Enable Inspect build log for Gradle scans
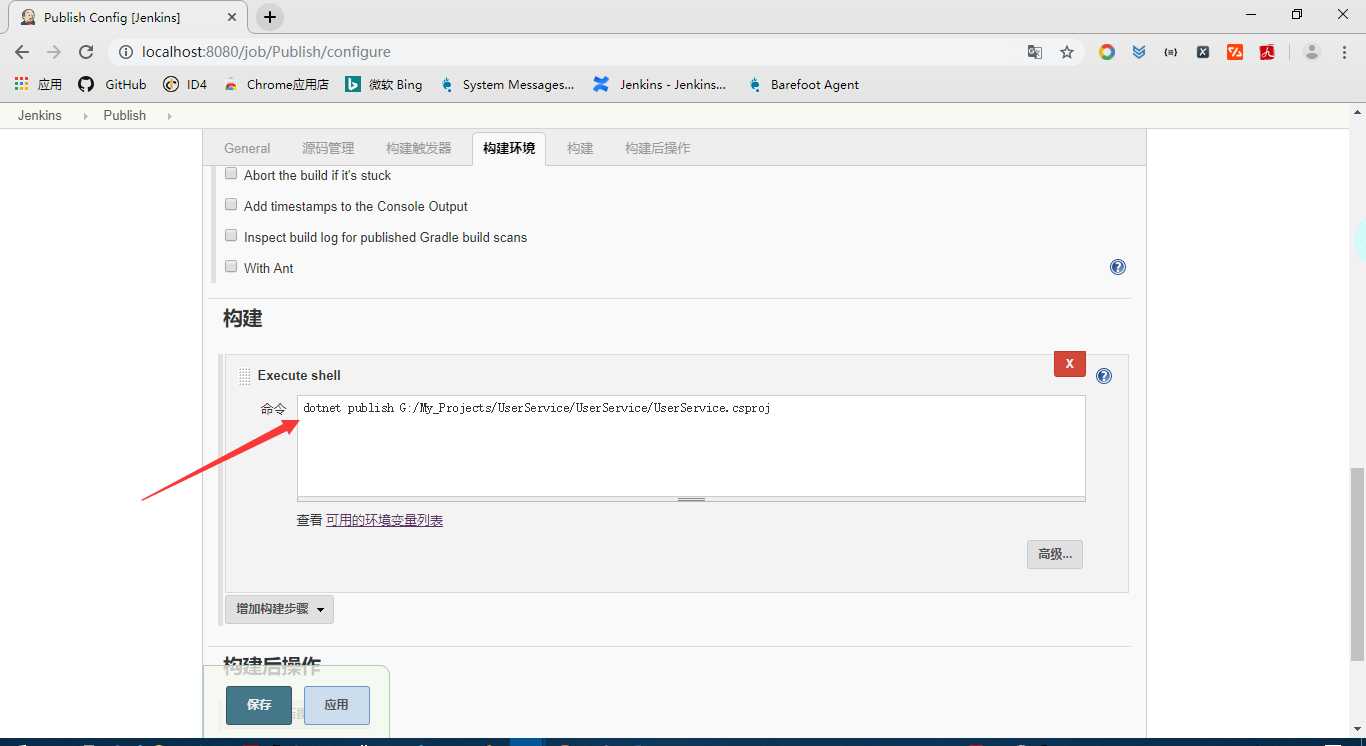This screenshot has width=1366, height=746. pos(231,236)
